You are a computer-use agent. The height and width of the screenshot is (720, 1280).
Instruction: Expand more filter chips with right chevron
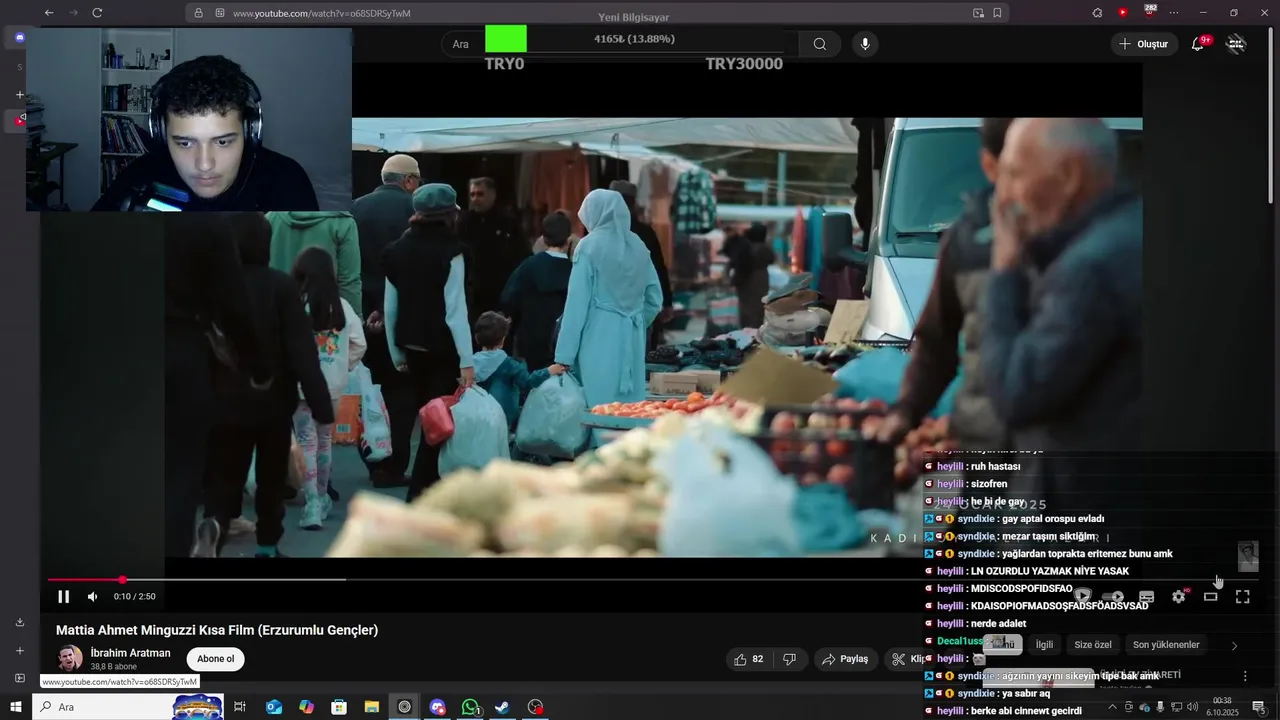pos(1234,645)
